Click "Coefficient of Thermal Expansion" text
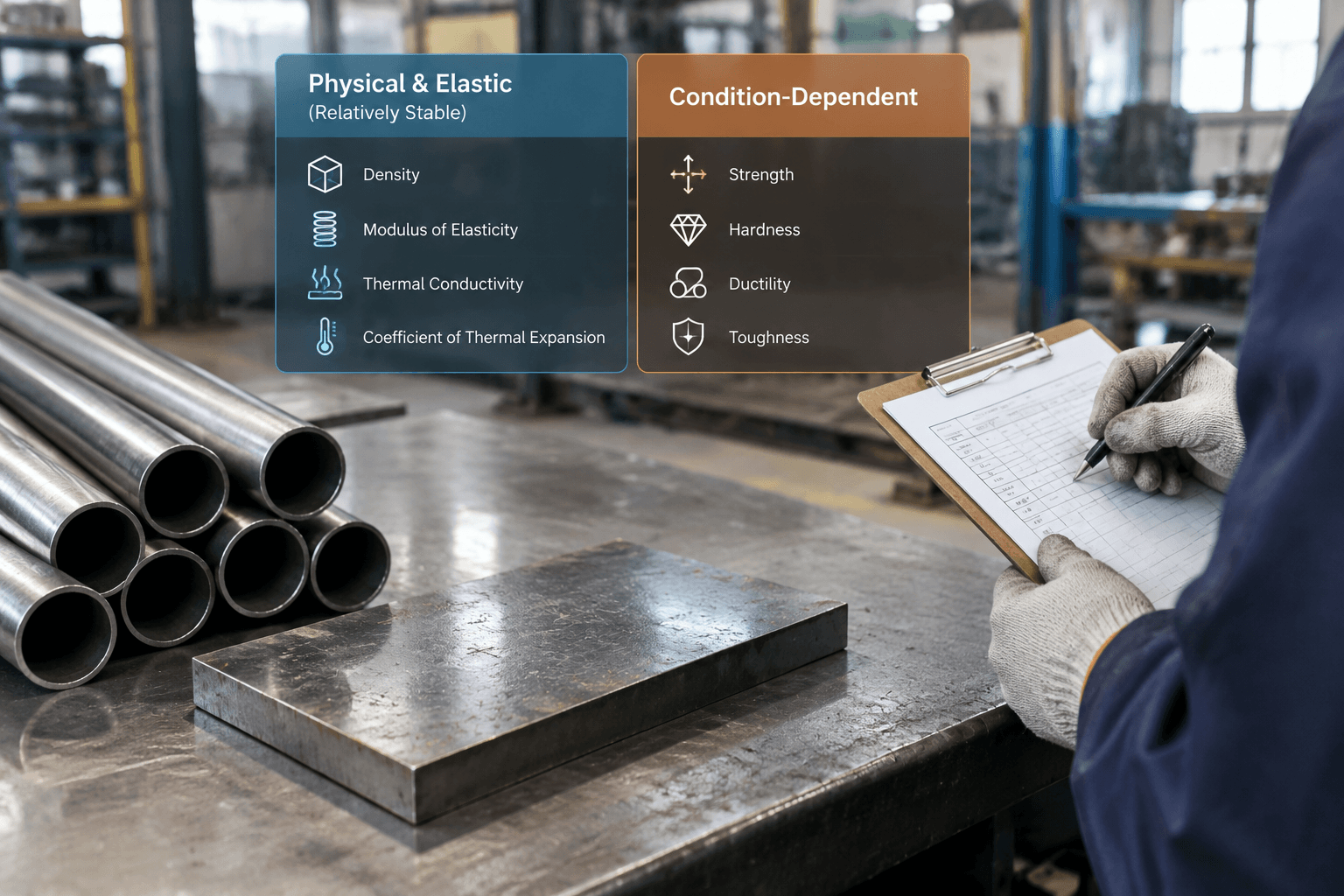Viewport: 1344px width, 896px height. point(484,338)
